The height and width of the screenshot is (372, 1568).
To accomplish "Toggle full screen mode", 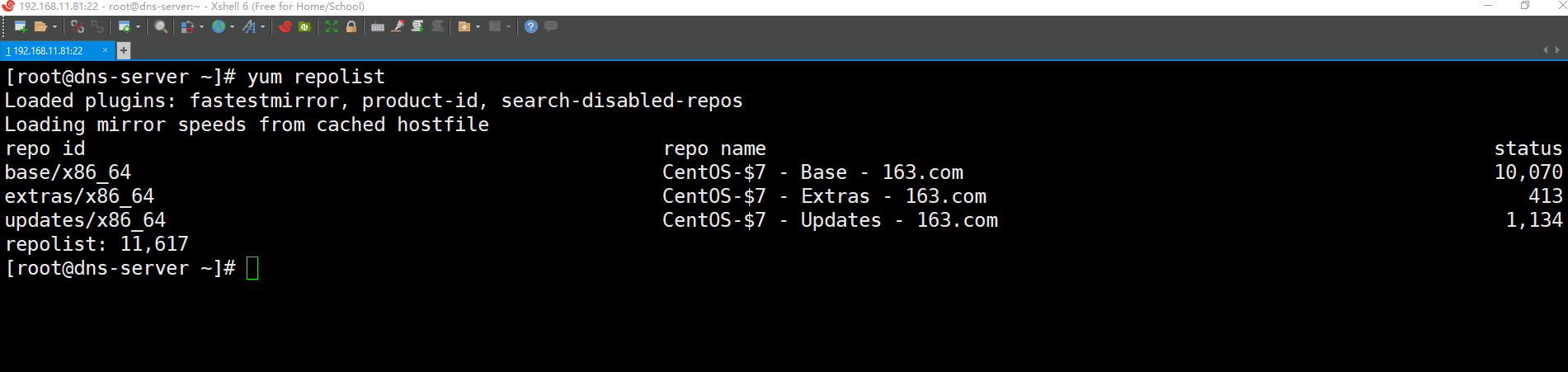I will pyautogui.click(x=332, y=26).
